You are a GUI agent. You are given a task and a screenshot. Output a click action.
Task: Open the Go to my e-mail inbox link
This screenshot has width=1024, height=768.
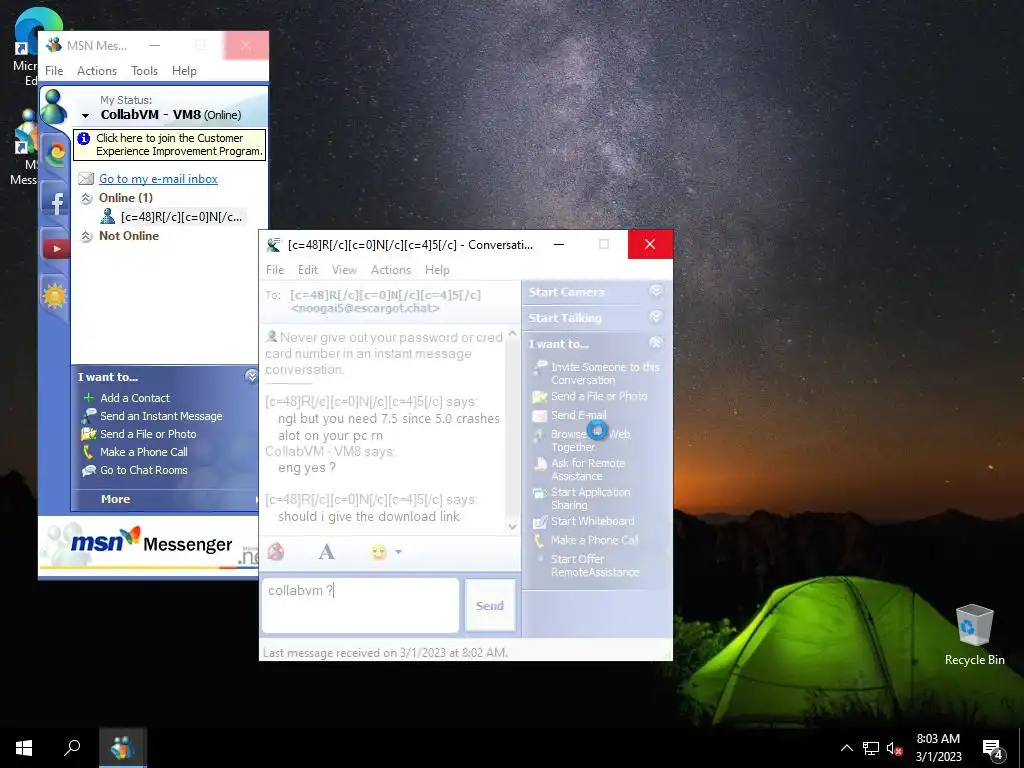[x=158, y=179]
